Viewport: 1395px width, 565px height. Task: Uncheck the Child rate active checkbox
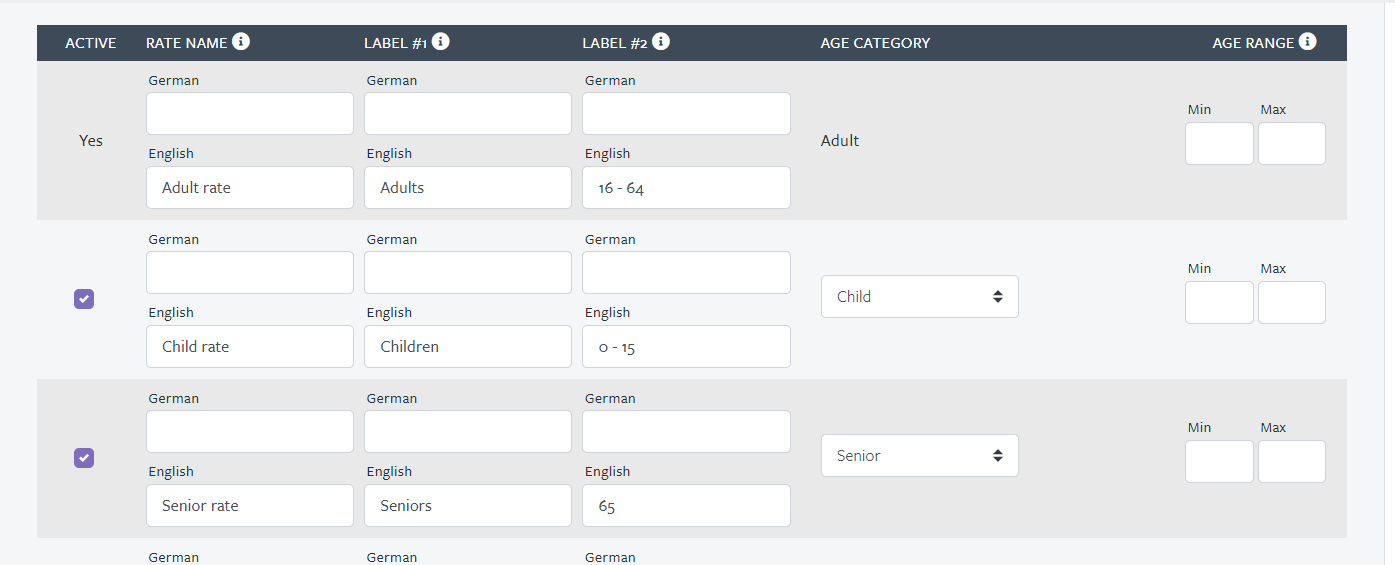84,299
